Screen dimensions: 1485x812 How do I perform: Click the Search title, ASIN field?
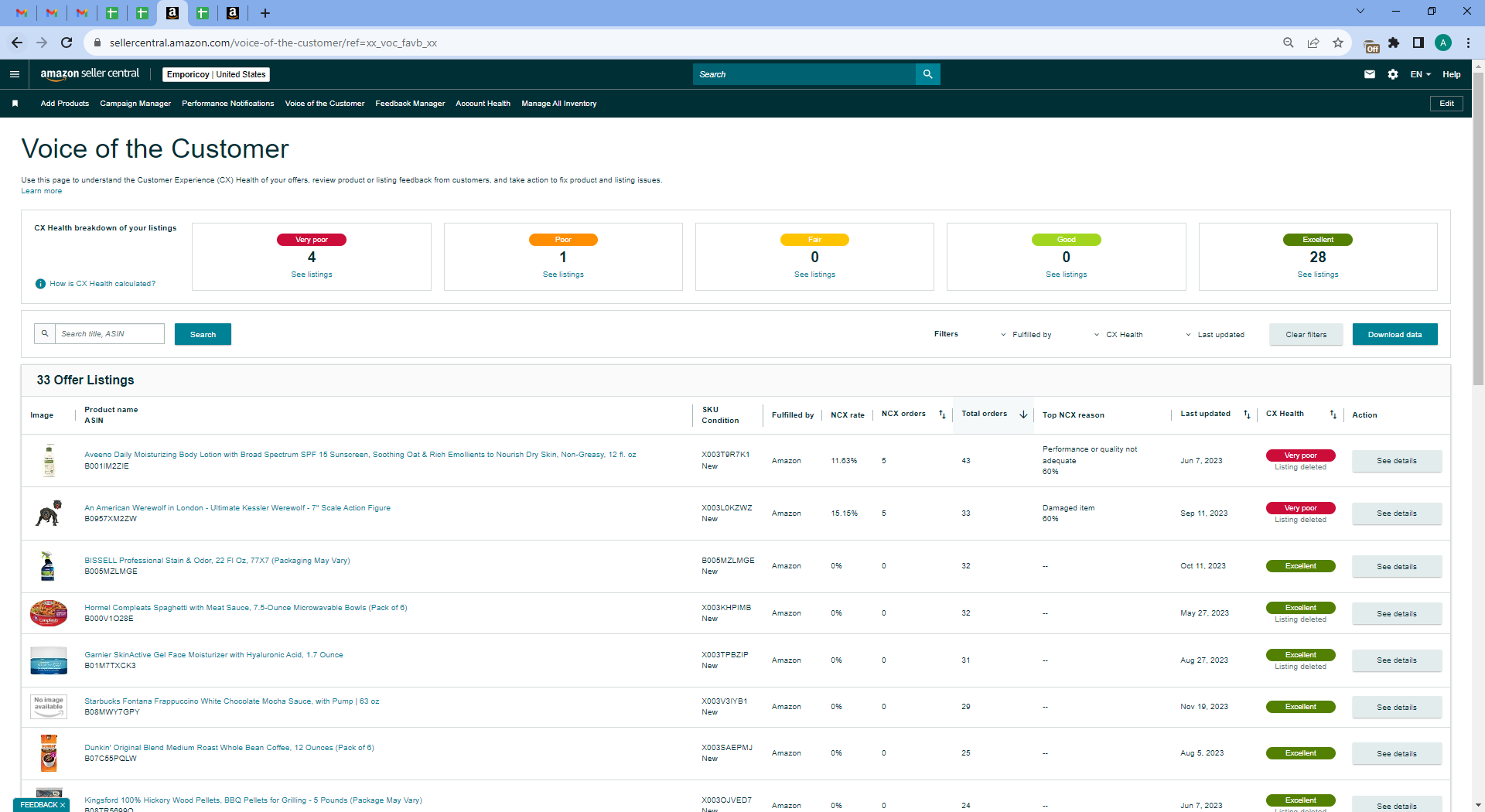[110, 334]
